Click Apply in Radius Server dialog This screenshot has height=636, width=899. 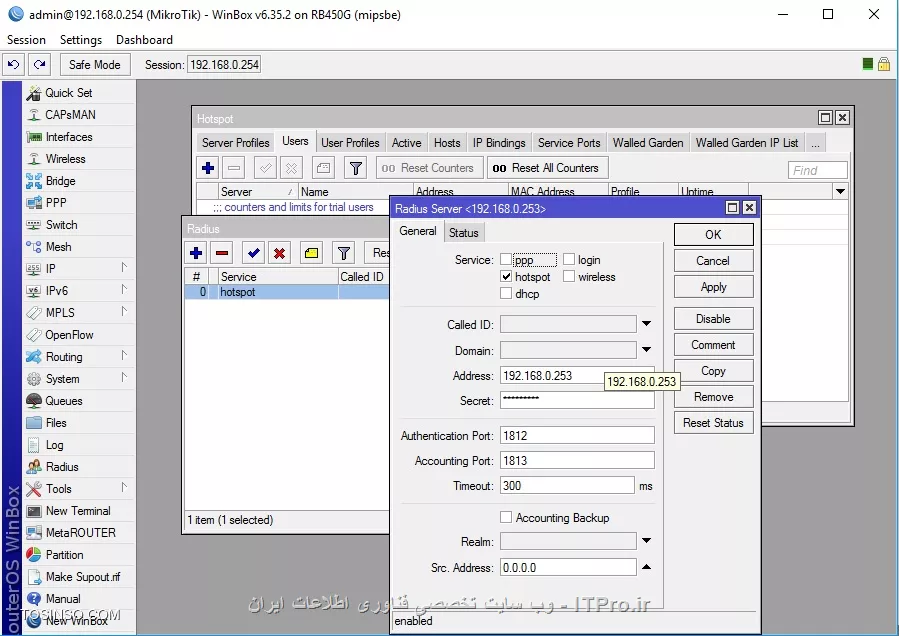pos(713,287)
